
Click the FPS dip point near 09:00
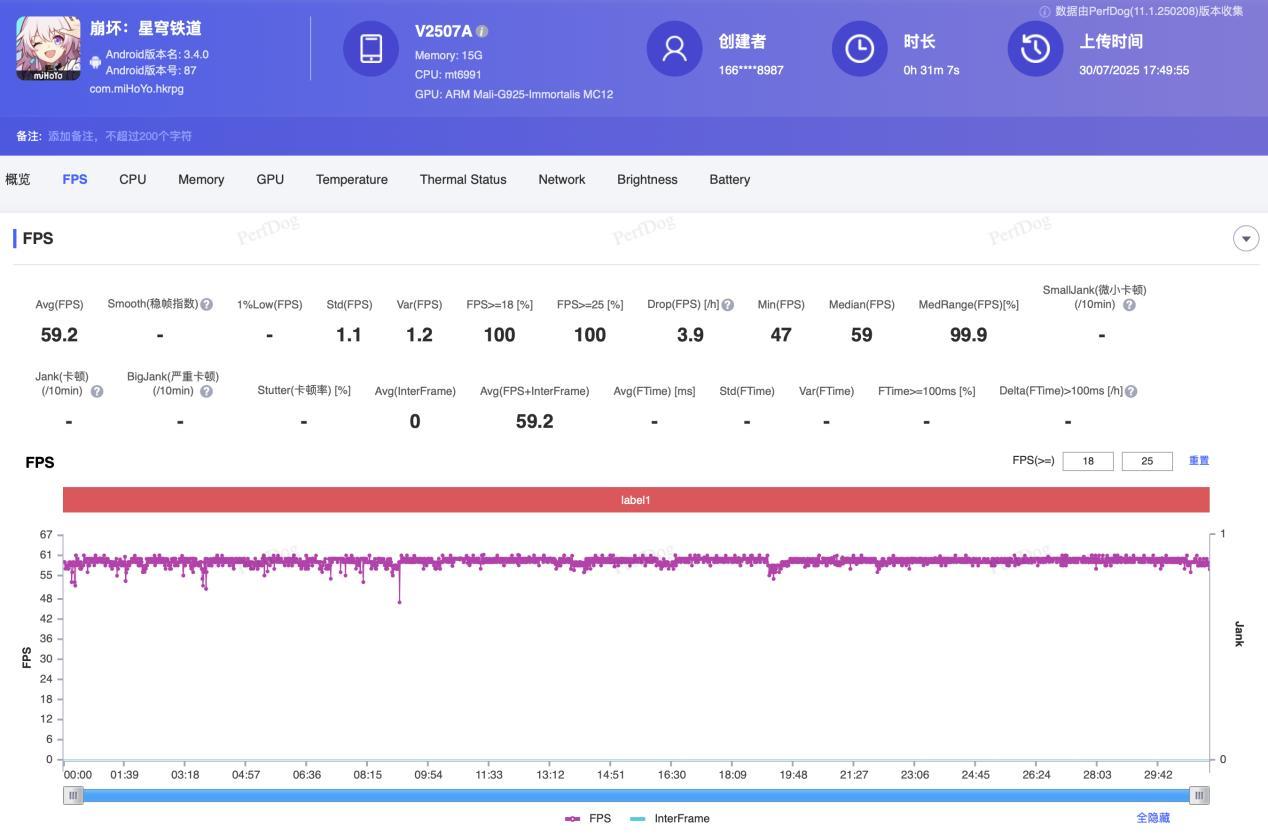(400, 602)
